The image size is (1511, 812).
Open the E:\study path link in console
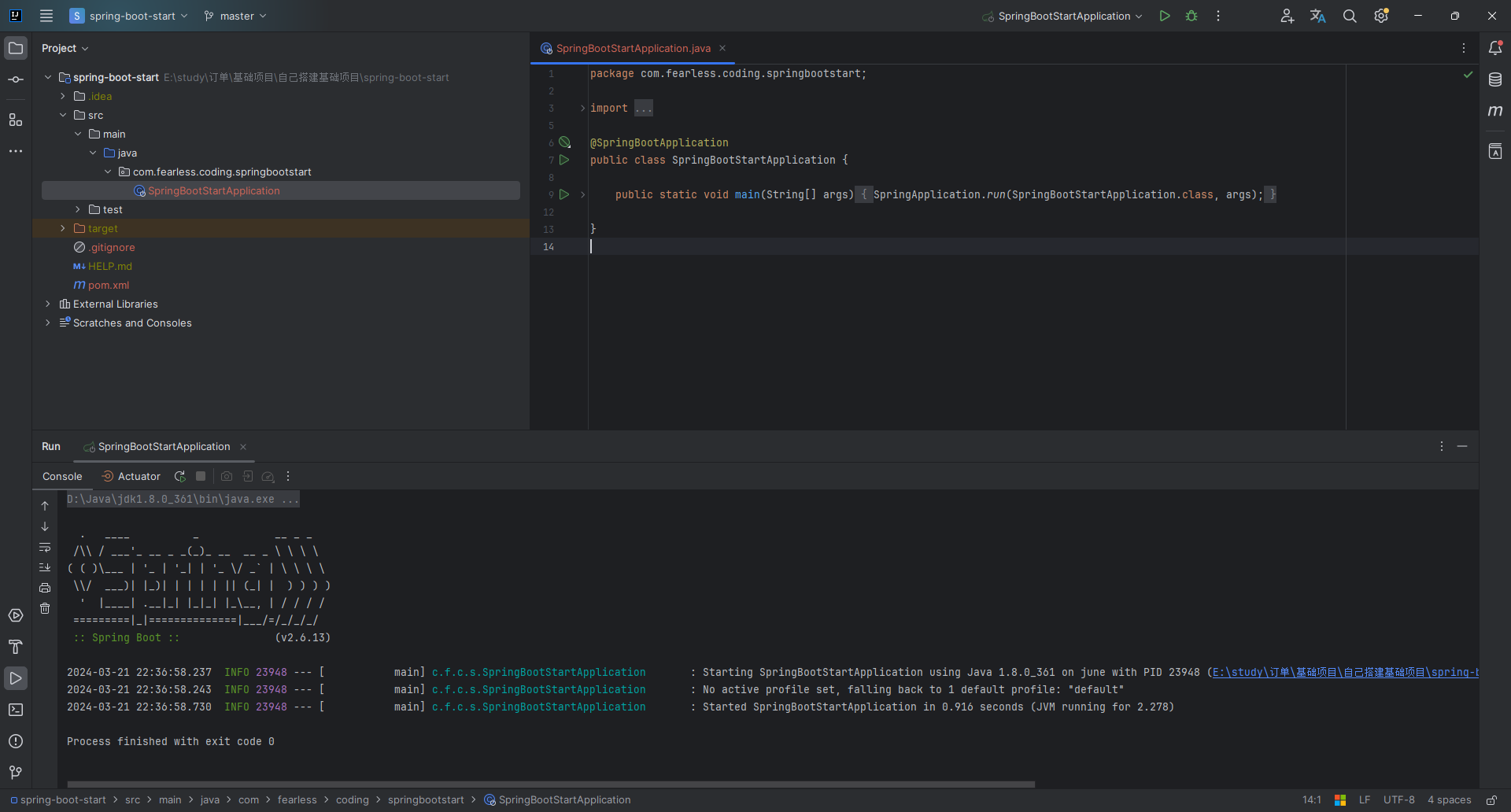pos(1345,672)
